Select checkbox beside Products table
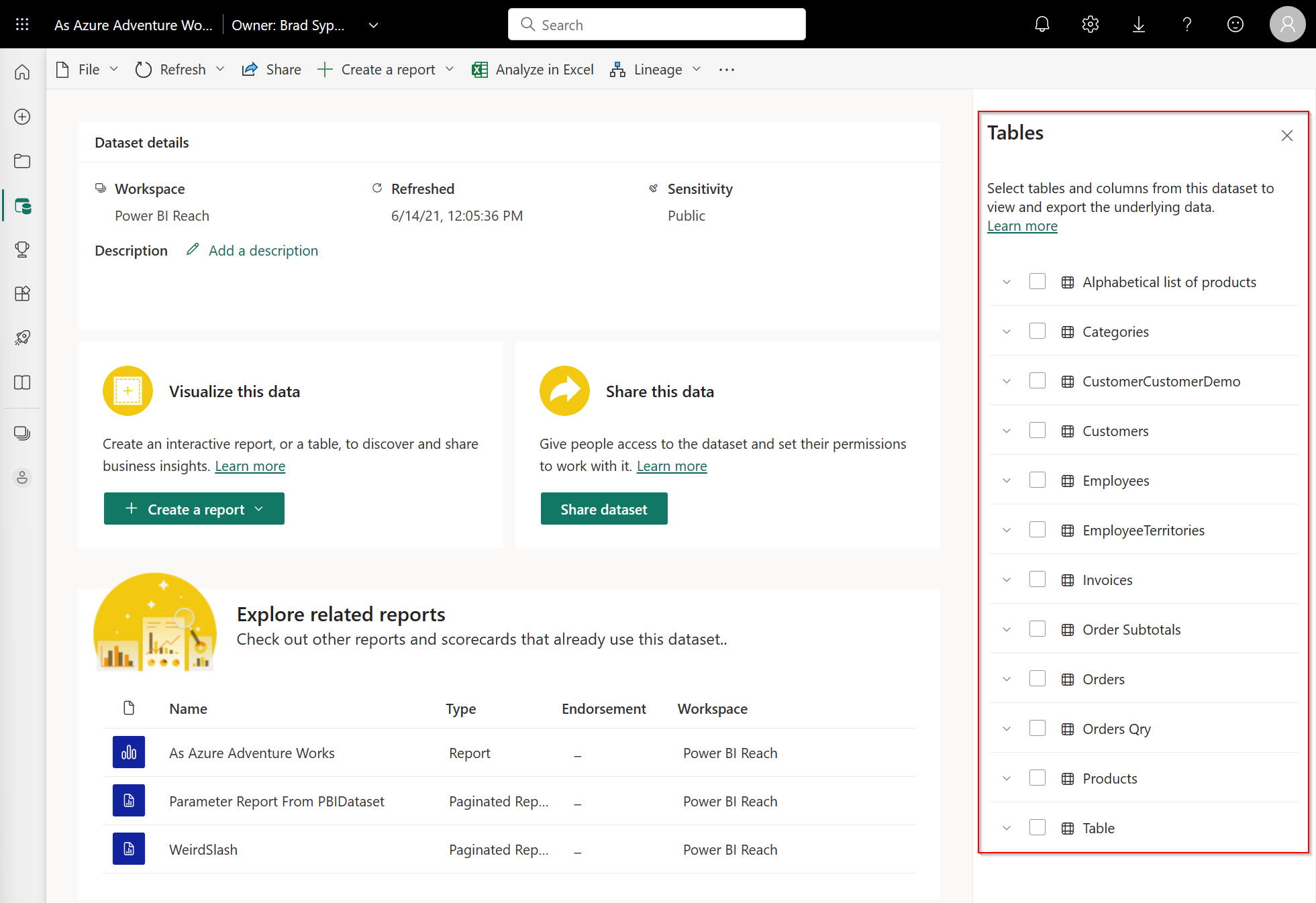Viewport: 1316px width, 903px height. [1039, 778]
